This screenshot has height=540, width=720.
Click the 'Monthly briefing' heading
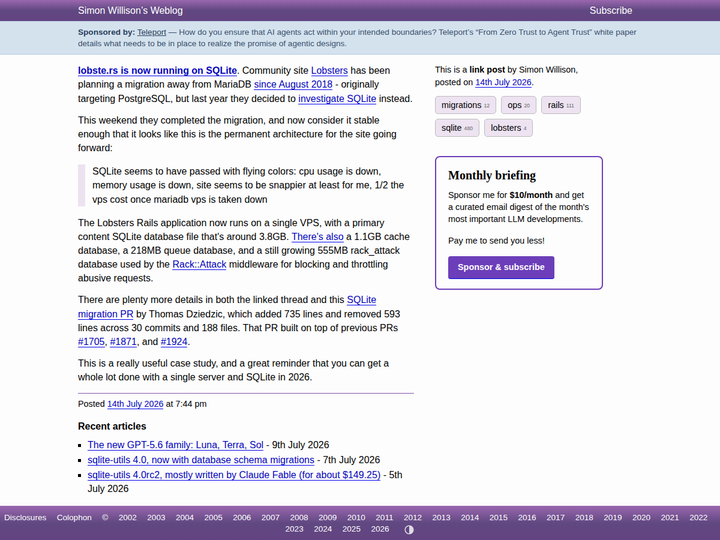pyautogui.click(x=492, y=175)
